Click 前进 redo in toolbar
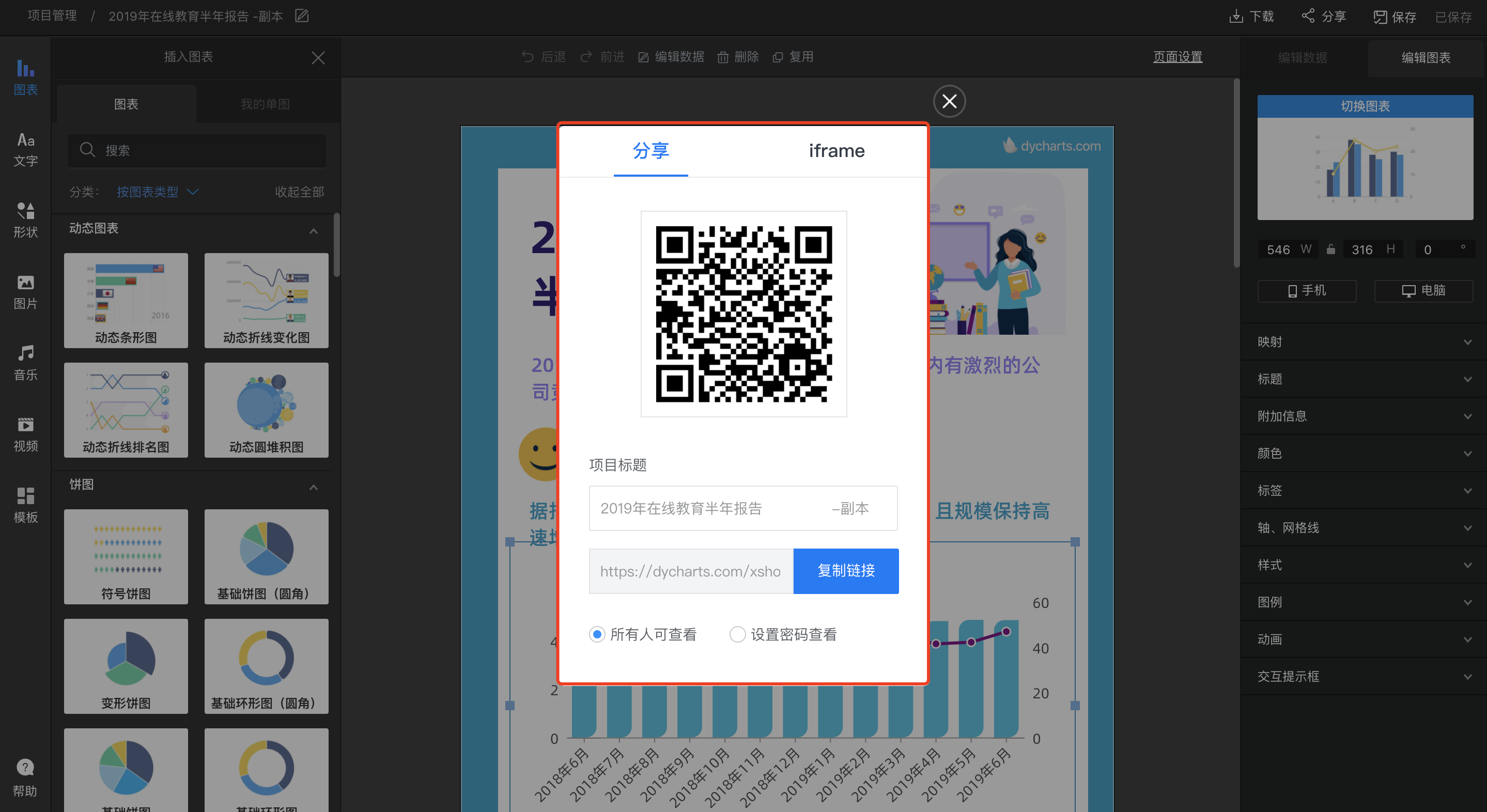1487x812 pixels. [x=602, y=56]
